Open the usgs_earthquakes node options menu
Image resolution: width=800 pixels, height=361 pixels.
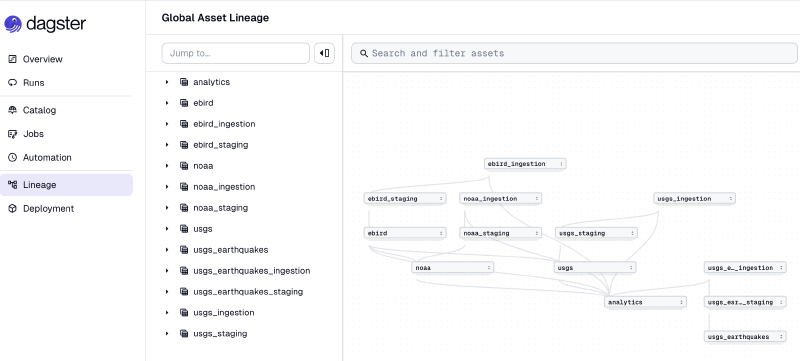pyautogui.click(x=781, y=337)
